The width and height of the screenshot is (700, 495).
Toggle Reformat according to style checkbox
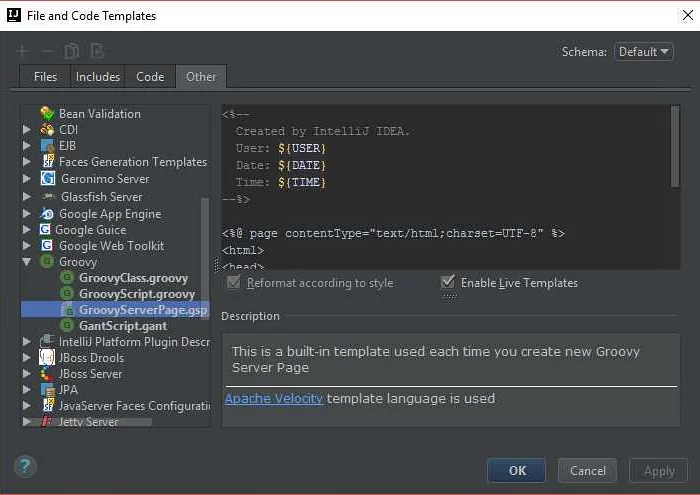(233, 282)
